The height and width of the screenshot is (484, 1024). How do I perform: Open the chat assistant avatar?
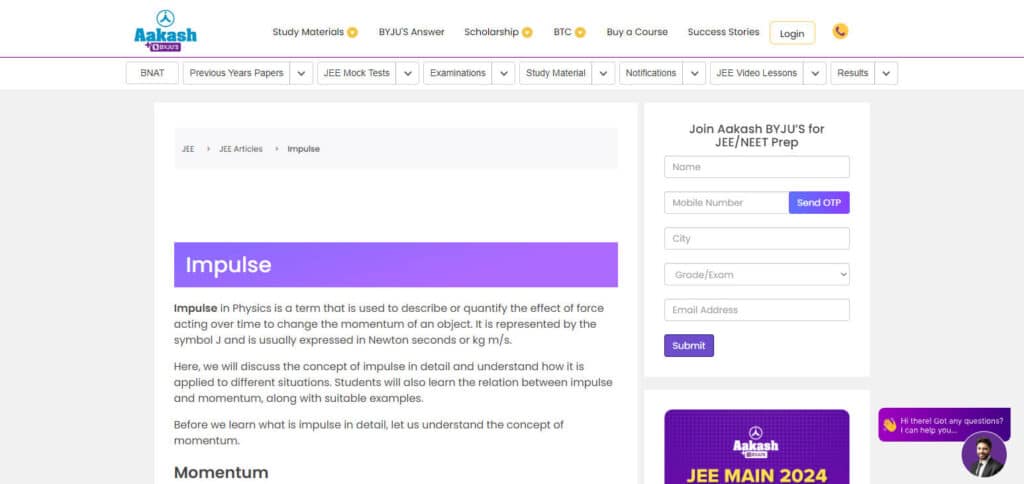[984, 455]
